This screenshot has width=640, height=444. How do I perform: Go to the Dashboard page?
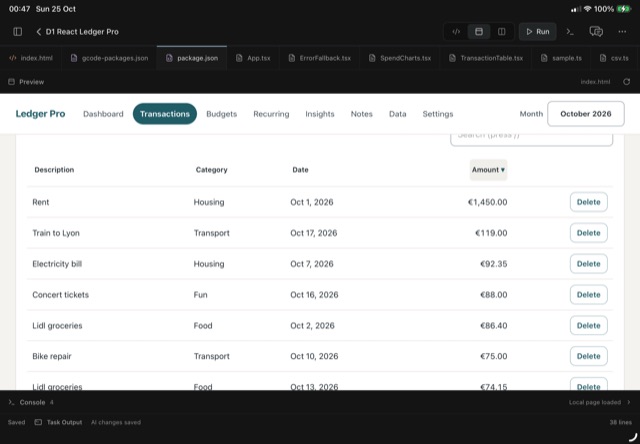103,114
